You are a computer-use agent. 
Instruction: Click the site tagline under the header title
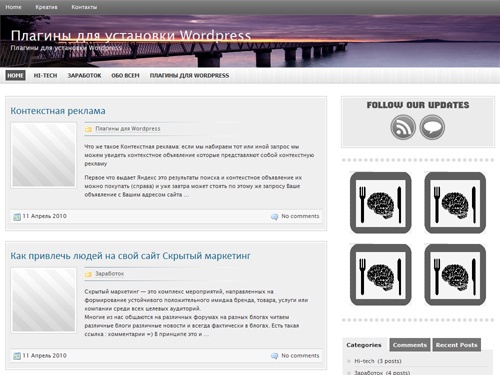(66, 48)
